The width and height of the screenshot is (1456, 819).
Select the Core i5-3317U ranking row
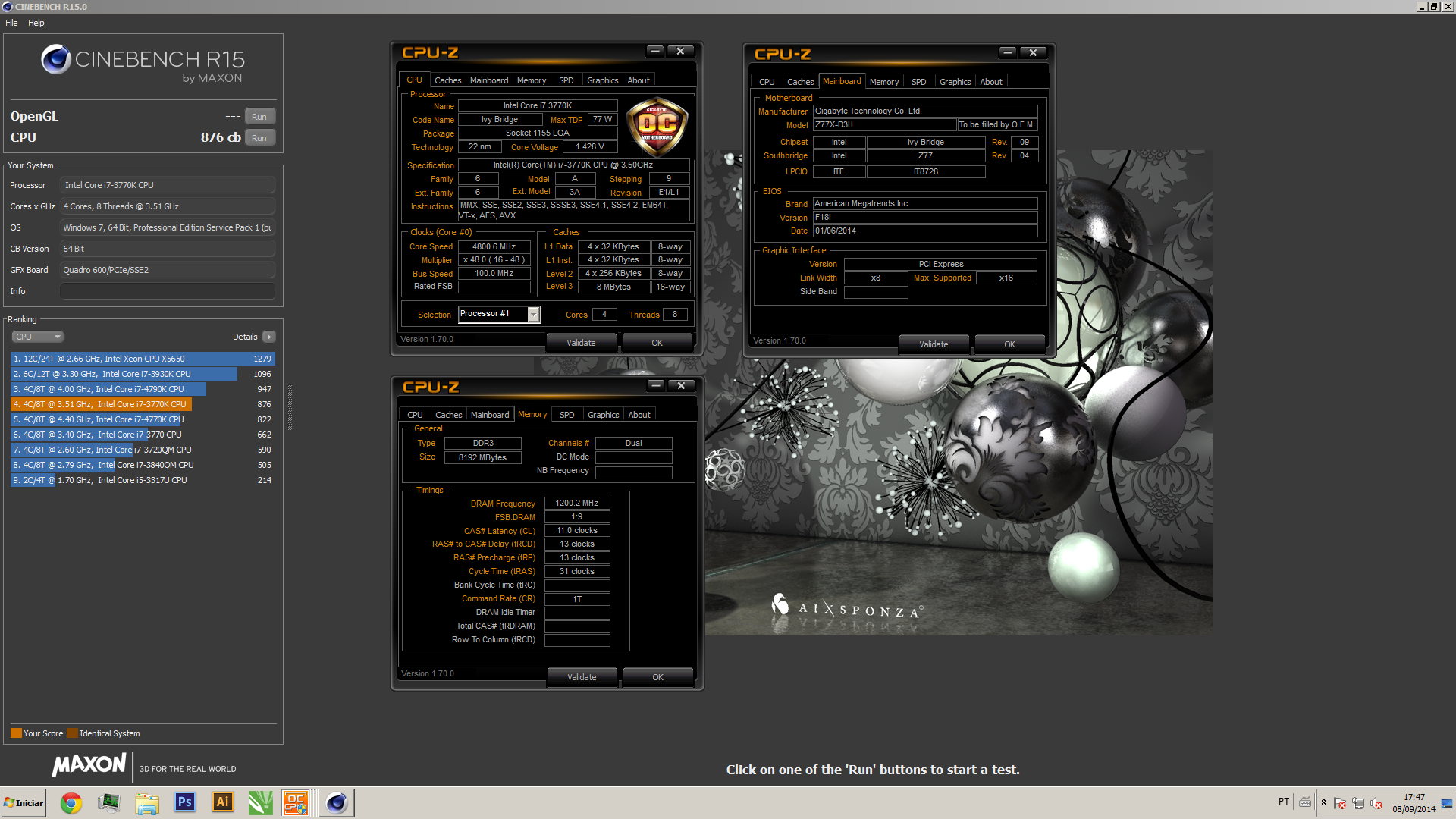pos(143,480)
